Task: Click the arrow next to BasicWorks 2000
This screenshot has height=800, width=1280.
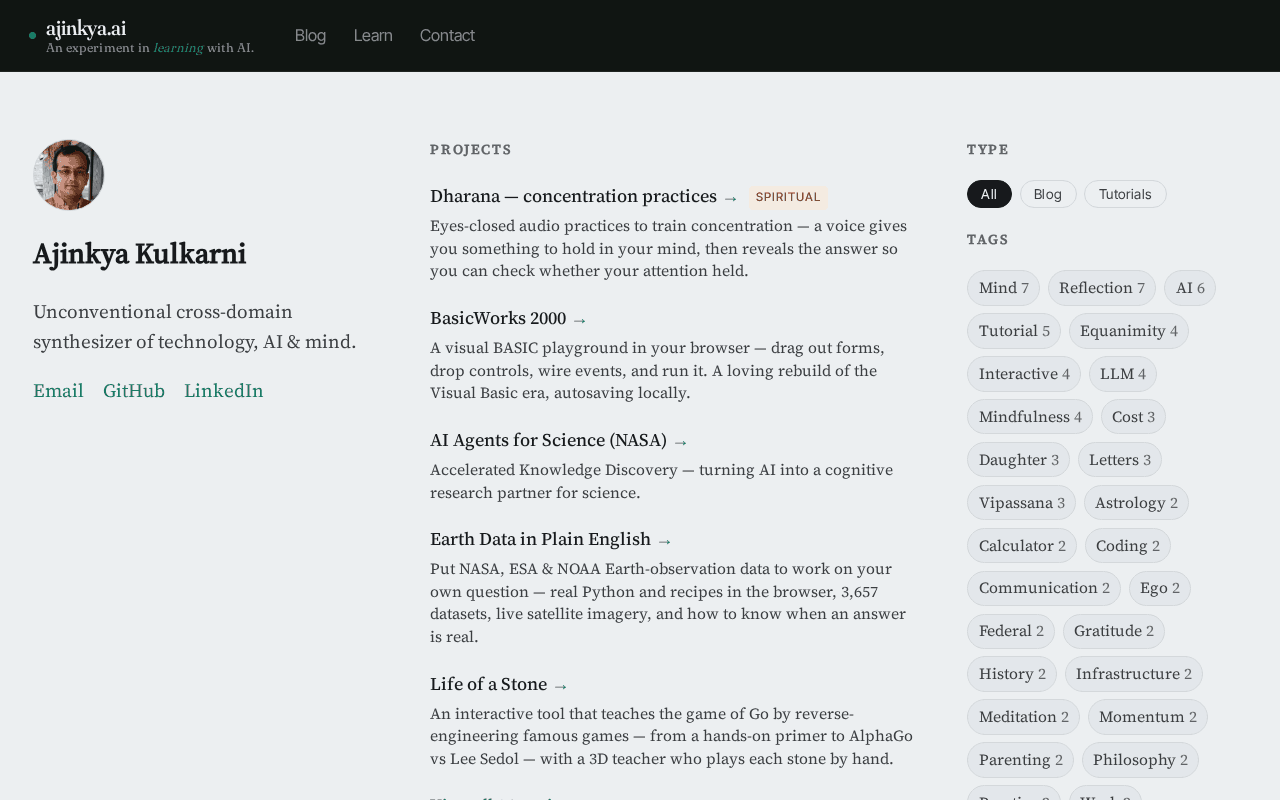Action: pyautogui.click(x=579, y=320)
